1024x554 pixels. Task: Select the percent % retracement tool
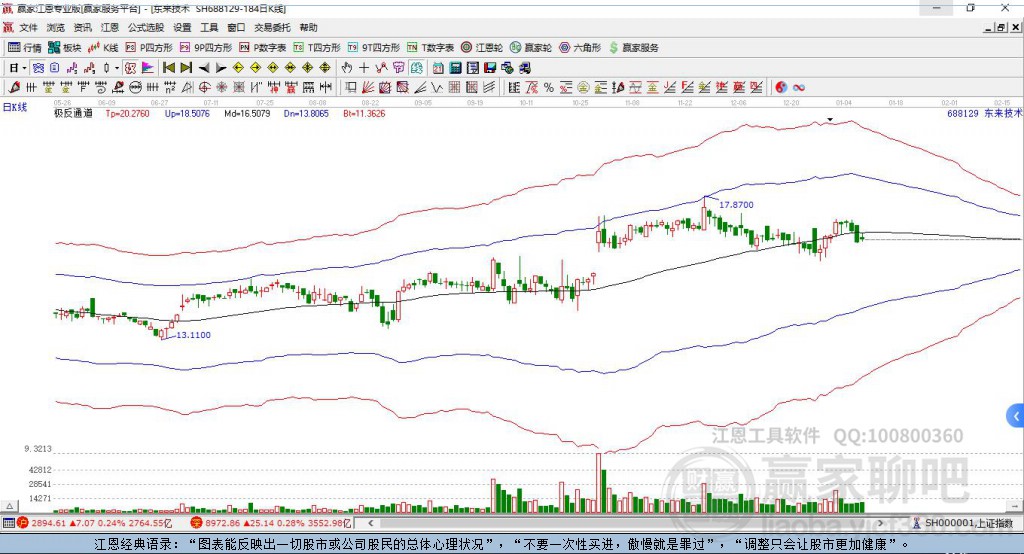point(549,87)
